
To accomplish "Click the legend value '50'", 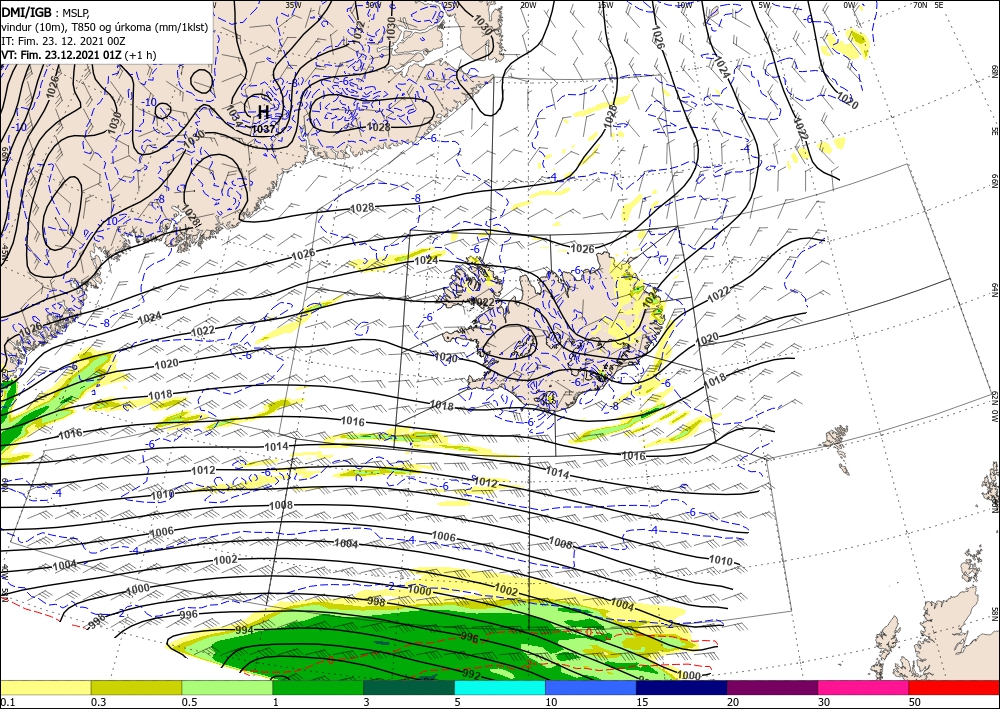I will coord(915,702).
